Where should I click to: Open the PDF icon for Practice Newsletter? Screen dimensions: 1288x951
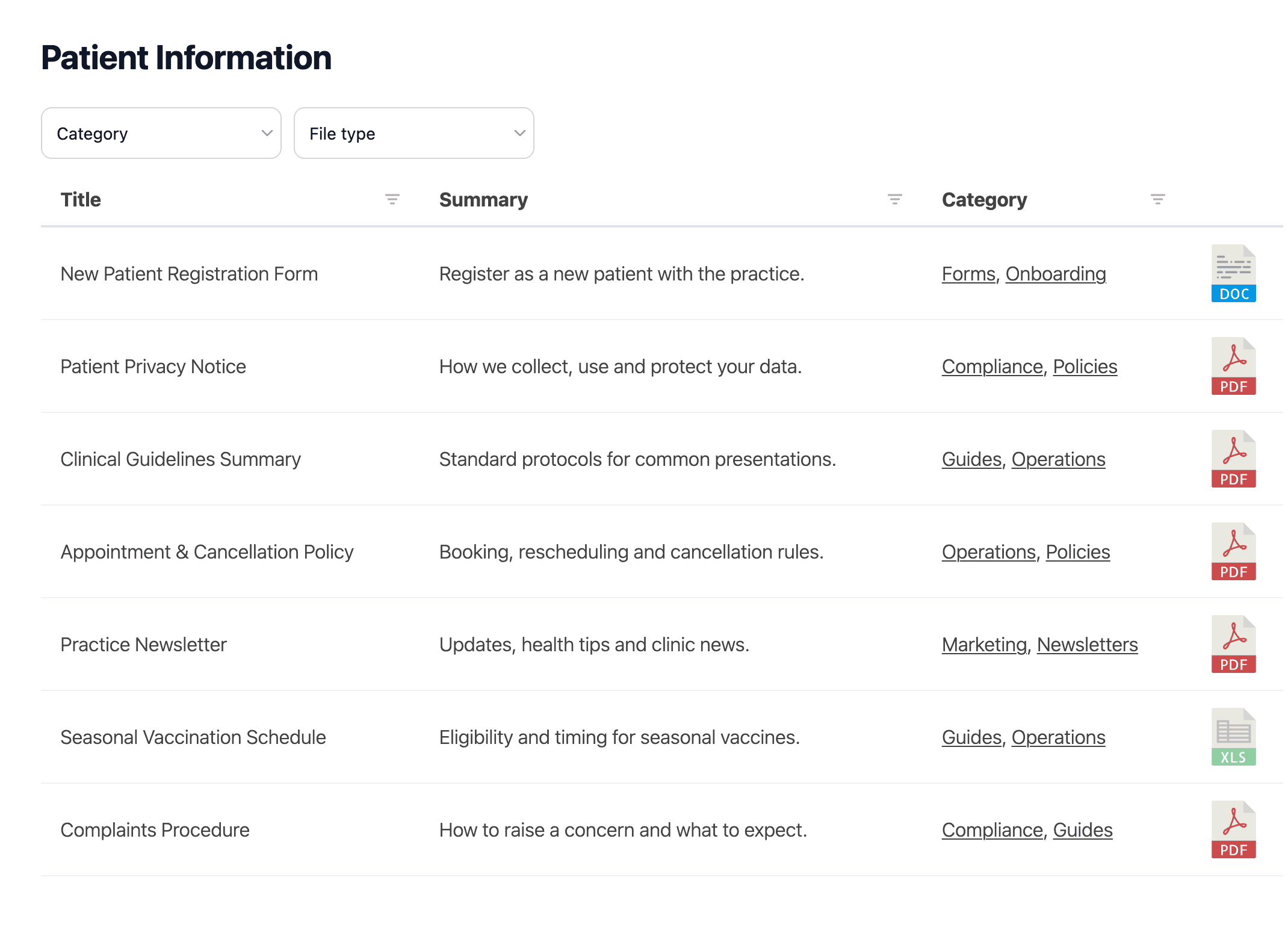pos(1234,644)
